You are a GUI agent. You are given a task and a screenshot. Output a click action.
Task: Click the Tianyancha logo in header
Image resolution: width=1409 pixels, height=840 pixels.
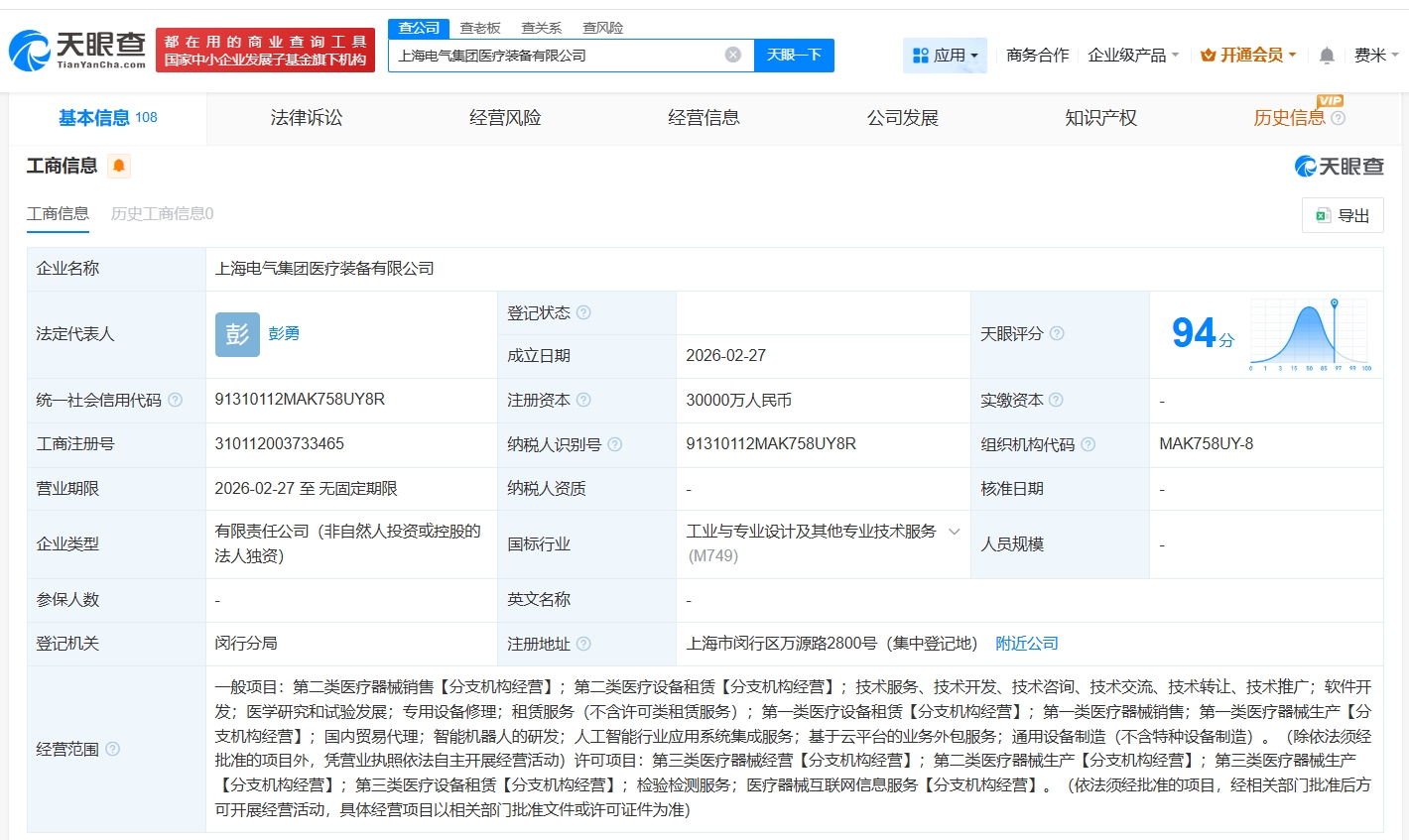click(77, 50)
